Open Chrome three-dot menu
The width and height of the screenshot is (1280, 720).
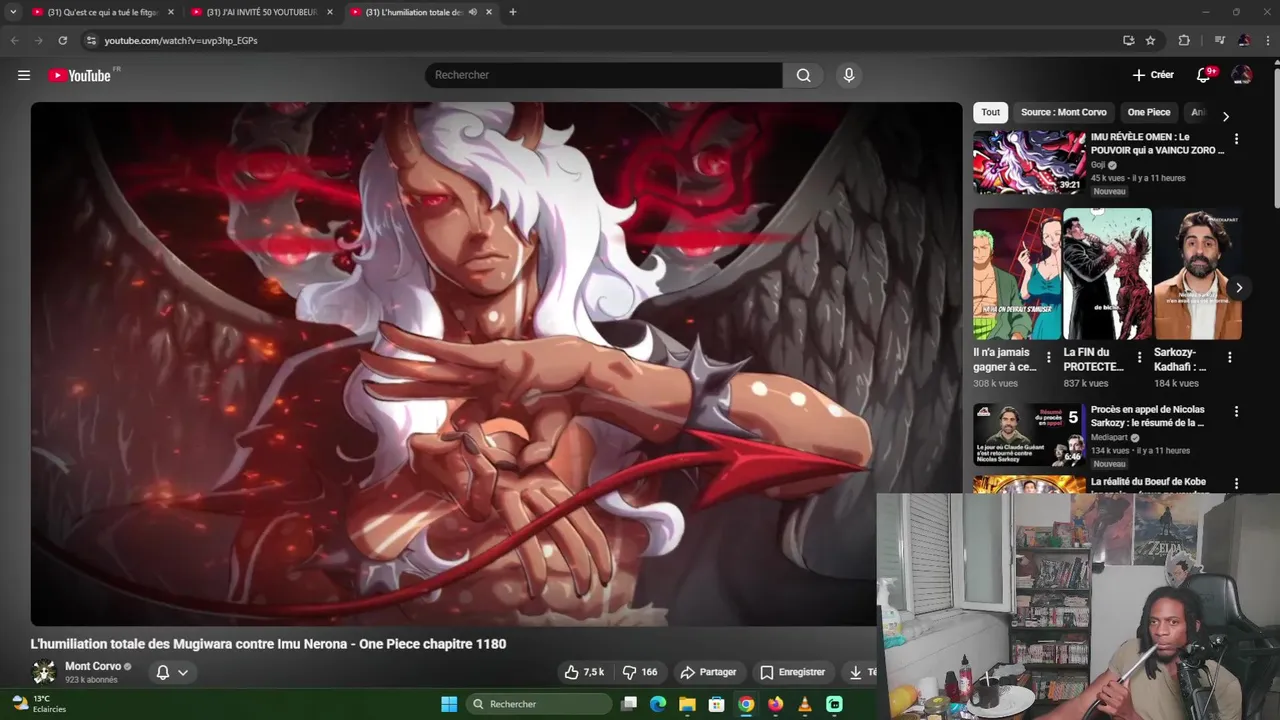(x=1267, y=40)
